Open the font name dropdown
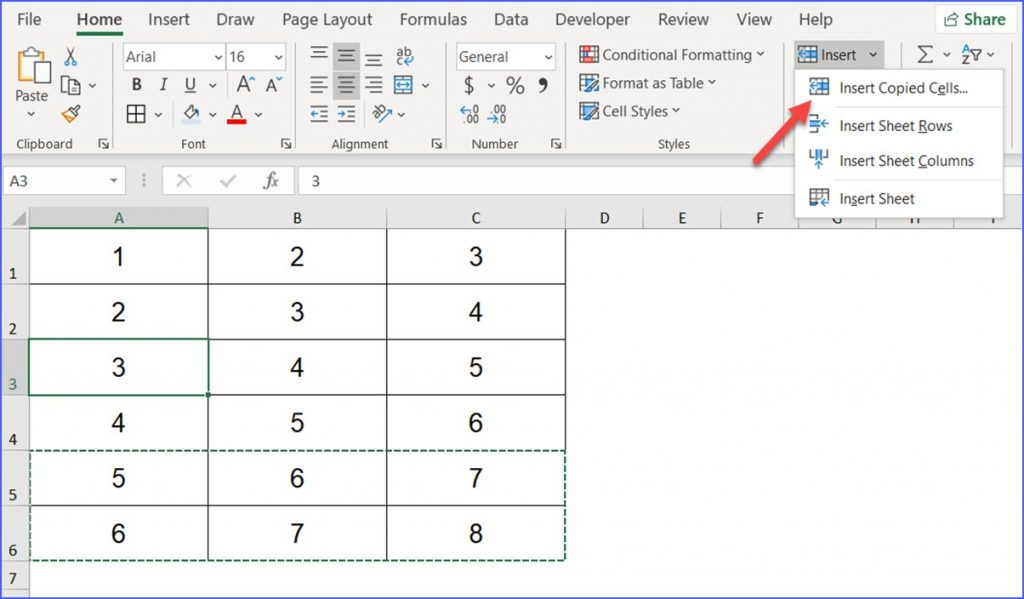 pyautogui.click(x=218, y=57)
